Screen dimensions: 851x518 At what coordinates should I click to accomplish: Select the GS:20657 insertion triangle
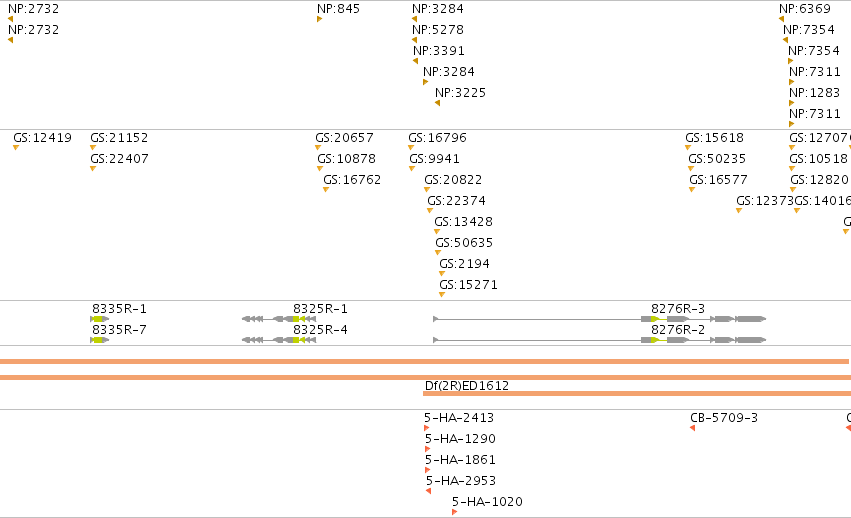click(318, 148)
